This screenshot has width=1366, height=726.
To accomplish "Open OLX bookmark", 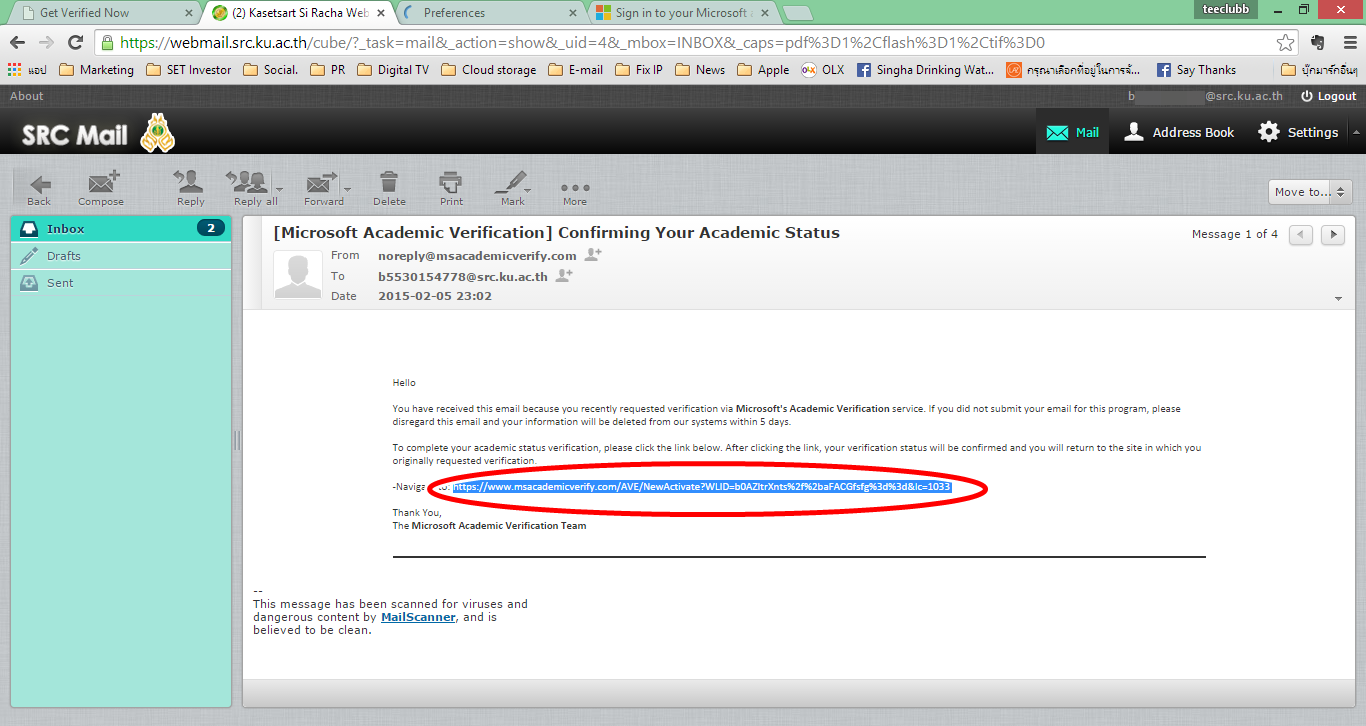I will tap(822, 70).
